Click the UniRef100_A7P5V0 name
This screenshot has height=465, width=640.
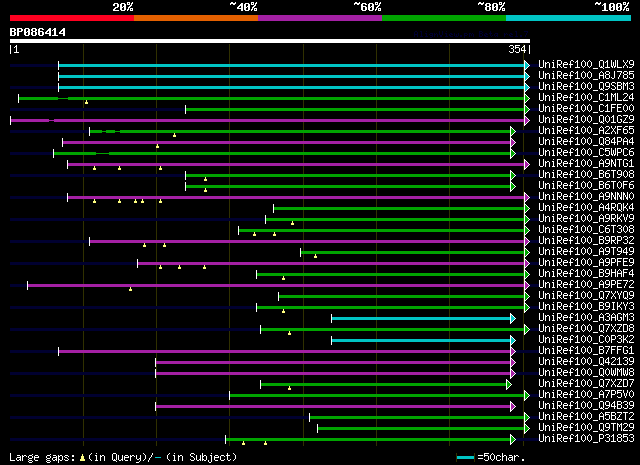click(x=586, y=395)
